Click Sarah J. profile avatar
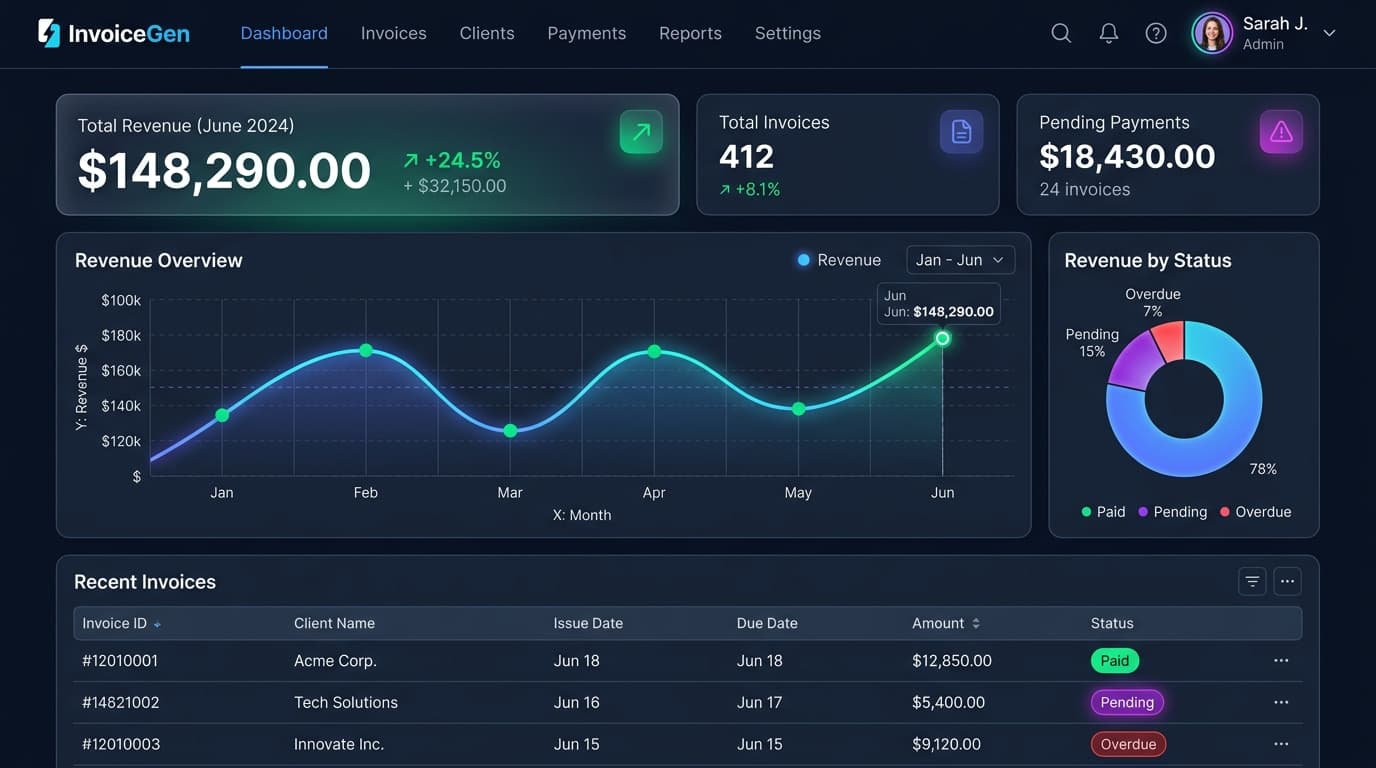 [x=1212, y=33]
